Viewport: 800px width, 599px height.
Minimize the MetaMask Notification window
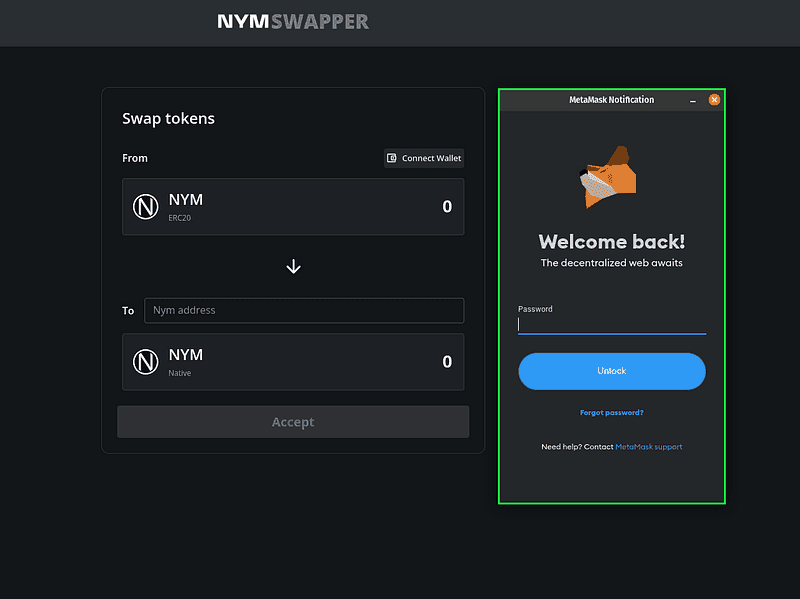coord(693,100)
